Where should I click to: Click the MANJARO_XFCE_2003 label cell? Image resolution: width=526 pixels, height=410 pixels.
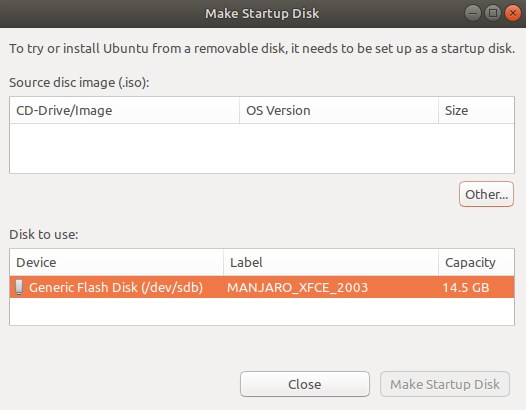298,288
